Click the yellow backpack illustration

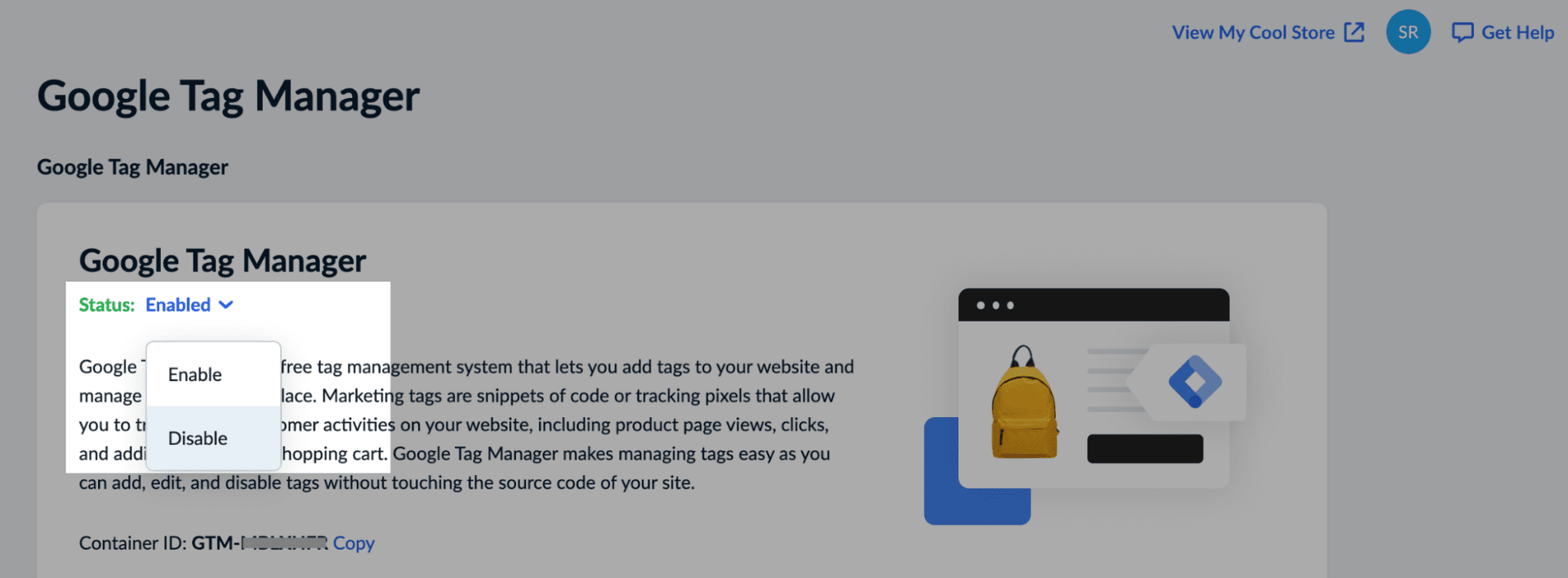point(1024,402)
